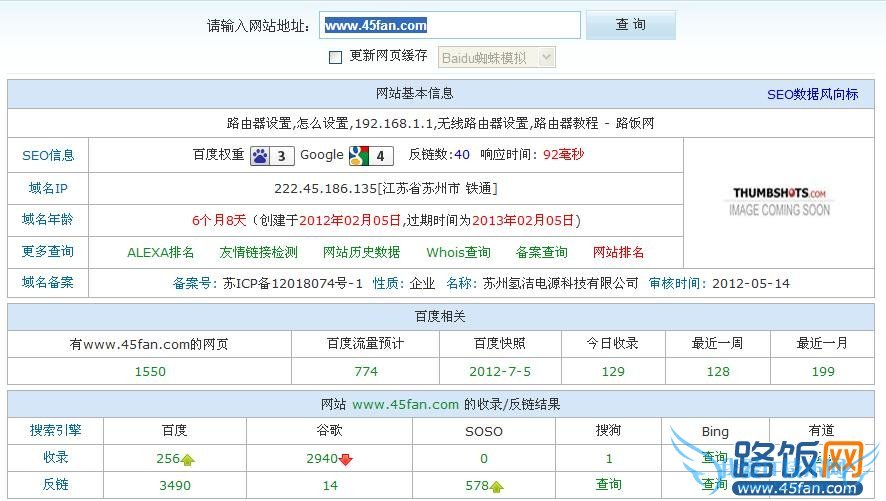Open the red 网站排名 link
This screenshot has width=886, height=501.
click(618, 252)
